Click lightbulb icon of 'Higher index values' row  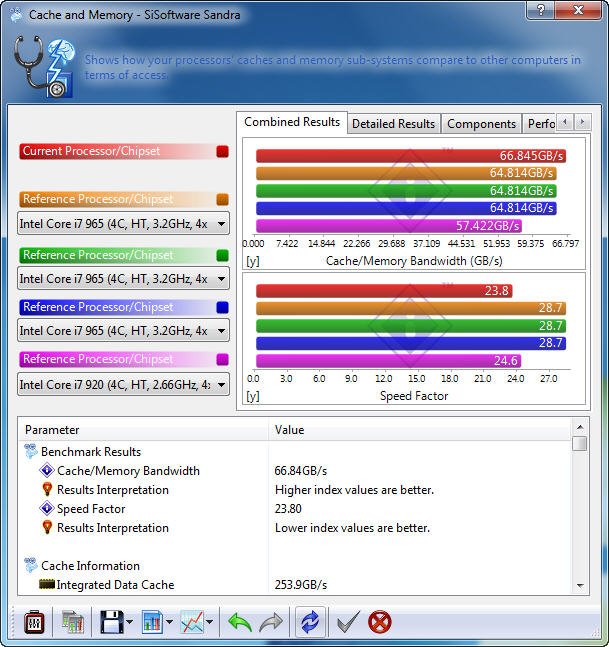coord(47,489)
